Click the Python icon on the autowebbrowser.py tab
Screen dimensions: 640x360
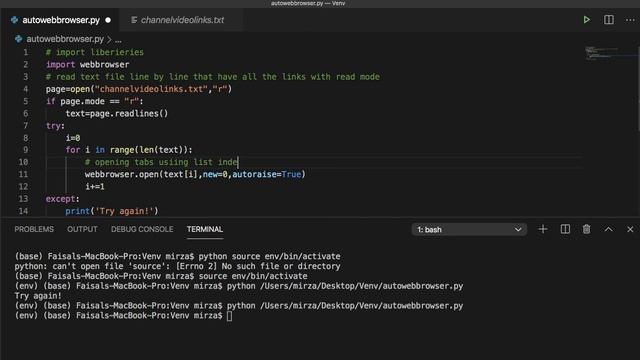(x=14, y=20)
